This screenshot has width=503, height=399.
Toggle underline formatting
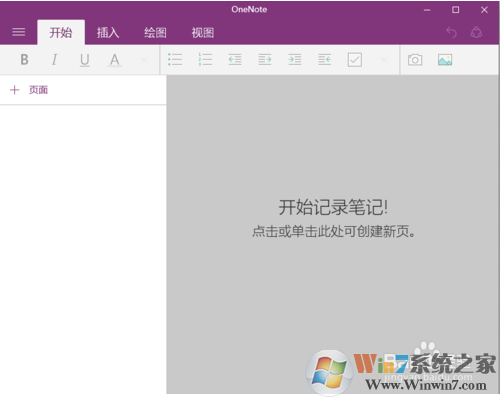click(85, 60)
